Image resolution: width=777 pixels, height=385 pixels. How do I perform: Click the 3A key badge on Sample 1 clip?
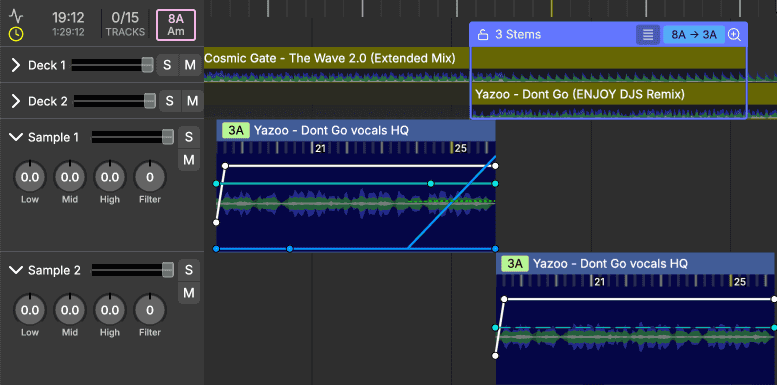pos(236,131)
